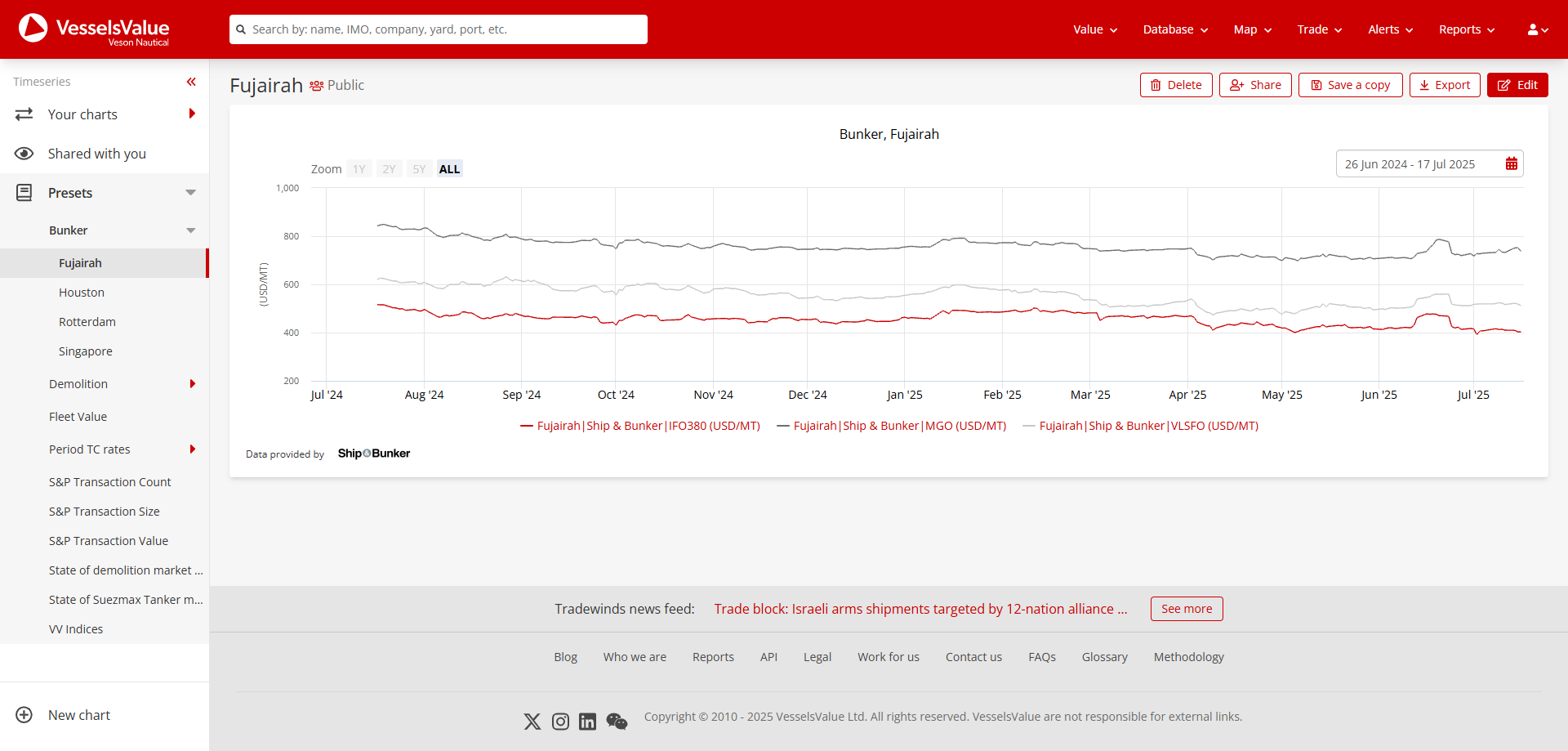Click the Shared with you eye icon
The image size is (1568, 751).
(x=24, y=154)
